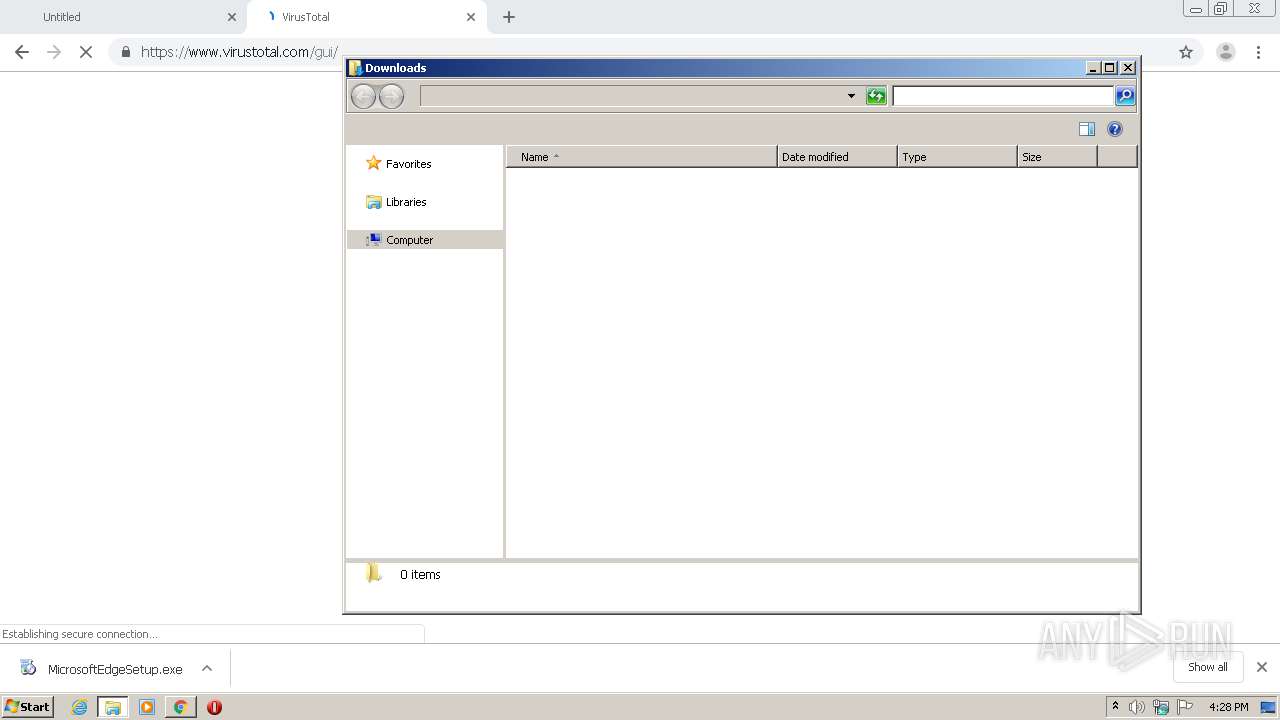Switch to the Untitled Chrome tab
This screenshot has height=720, width=1280.
click(120, 17)
